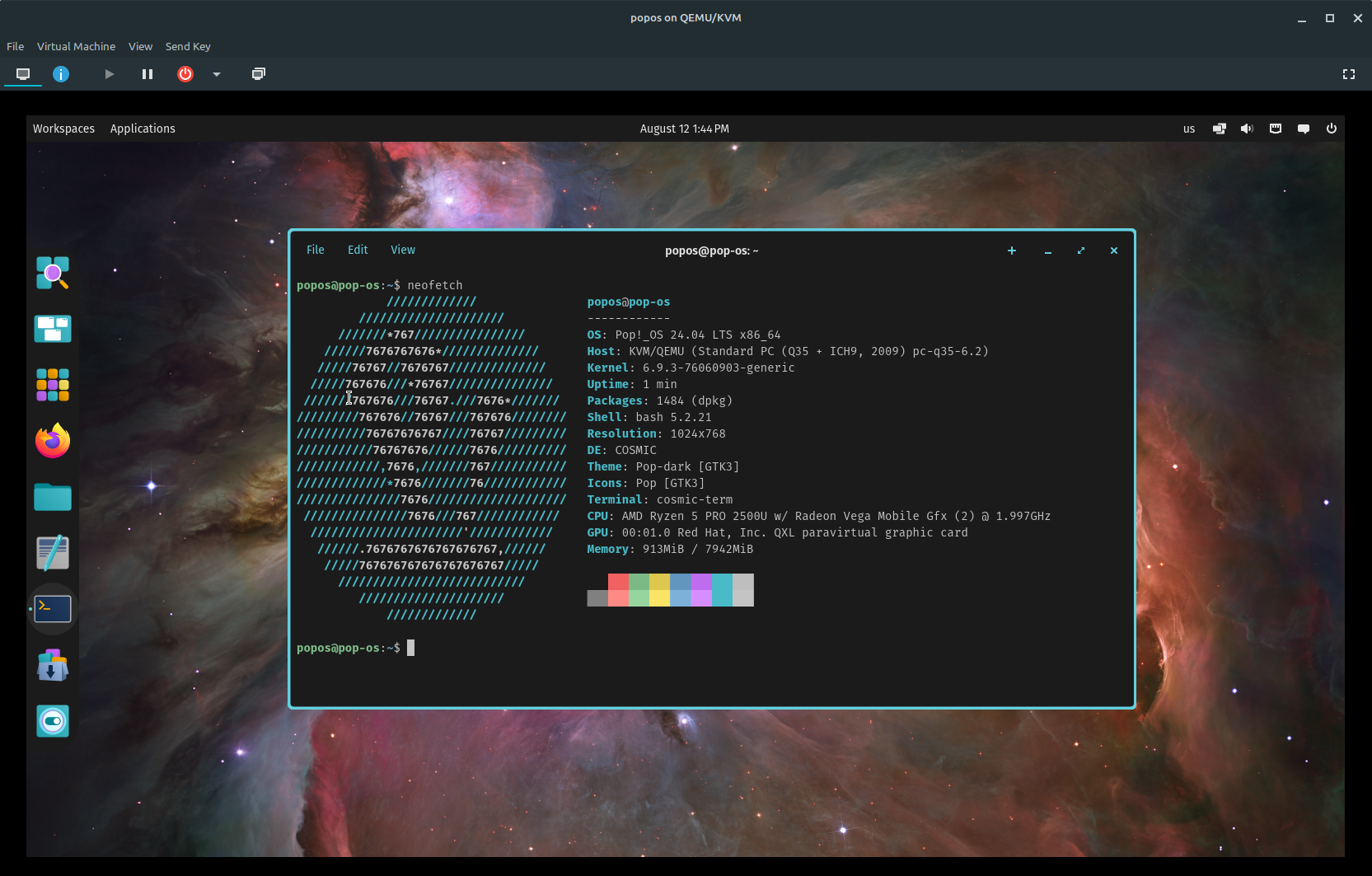
Task: Click the 'COSMIC' desktop environment value
Action: 636,450
